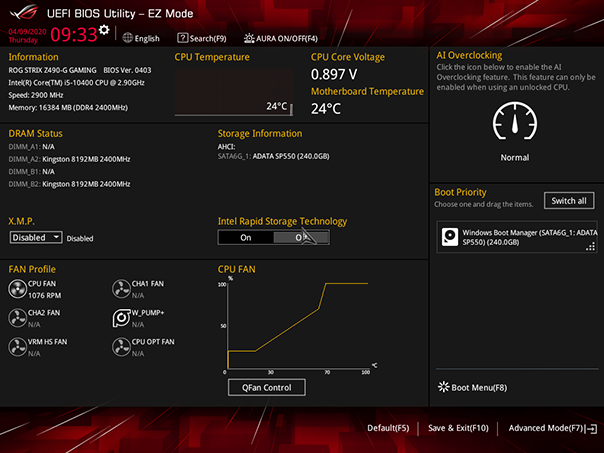Click 1076 RPM CPU fan speed
This screenshot has height=453, width=604.
point(44,295)
